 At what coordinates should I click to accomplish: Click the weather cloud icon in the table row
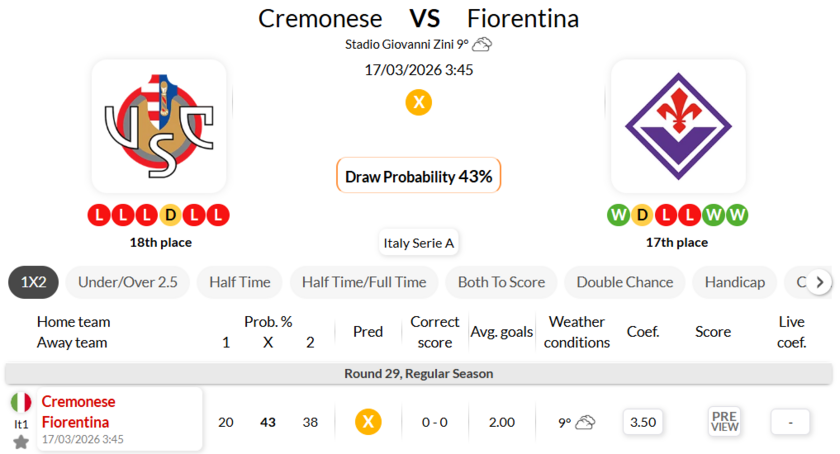[585, 422]
